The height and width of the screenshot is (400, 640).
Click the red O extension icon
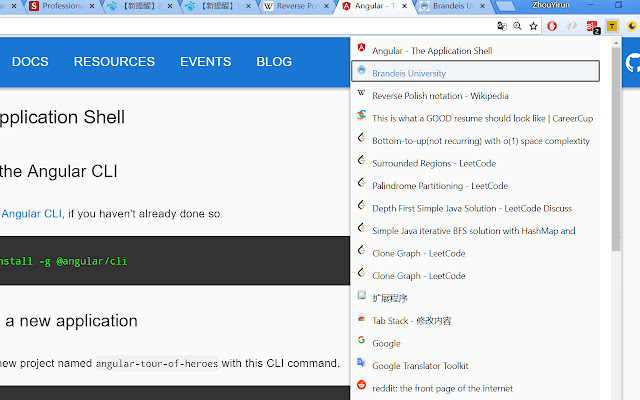[552, 27]
